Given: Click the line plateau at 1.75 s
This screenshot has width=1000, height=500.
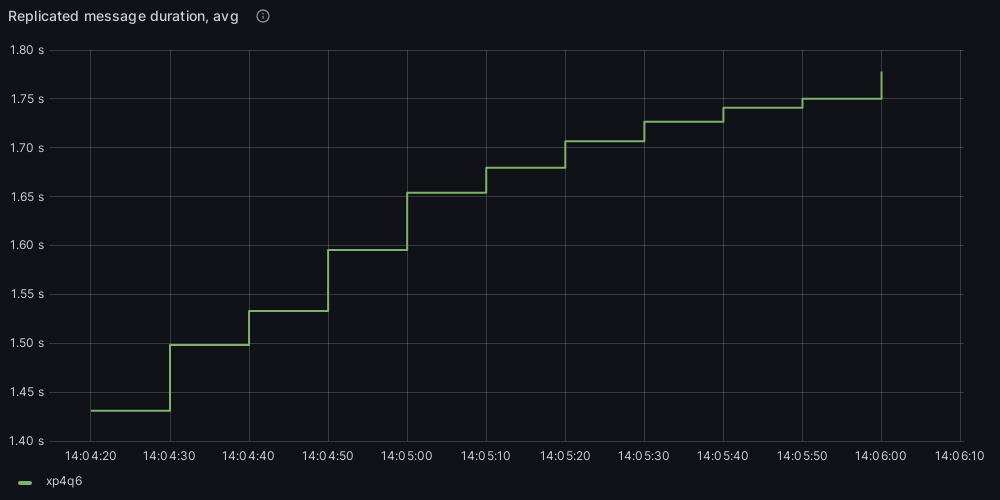Looking at the screenshot, I should (x=841, y=99).
